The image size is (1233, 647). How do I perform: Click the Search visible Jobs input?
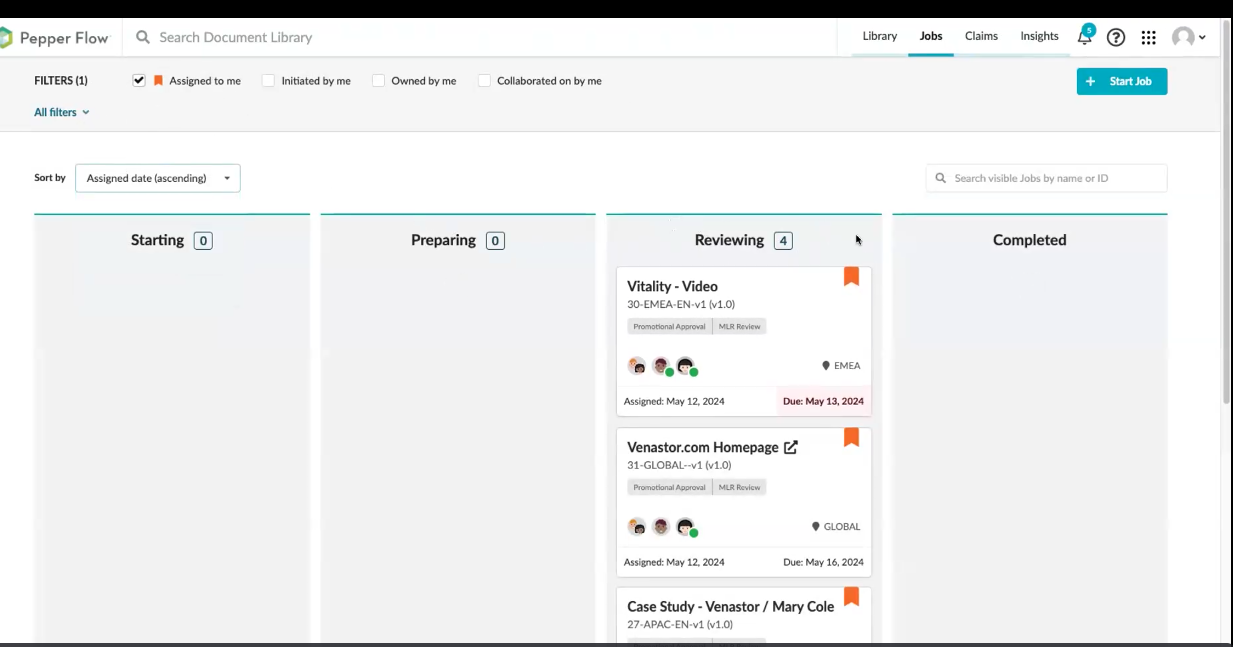click(x=1046, y=178)
